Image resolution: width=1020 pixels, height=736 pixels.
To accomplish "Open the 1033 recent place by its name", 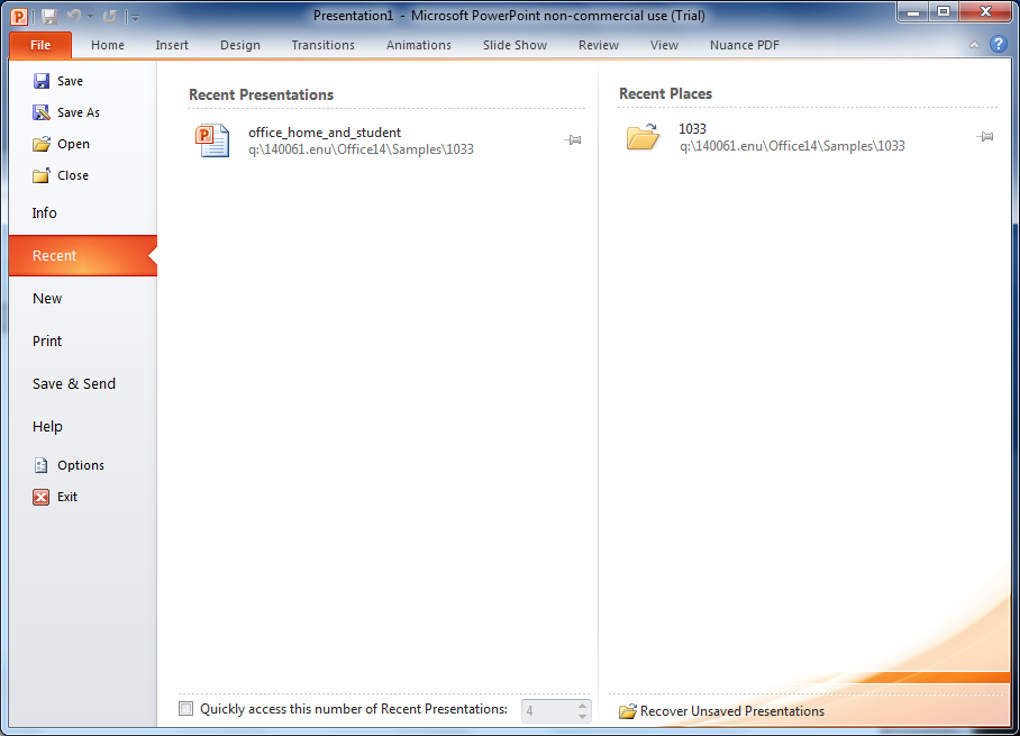I will click(692, 129).
